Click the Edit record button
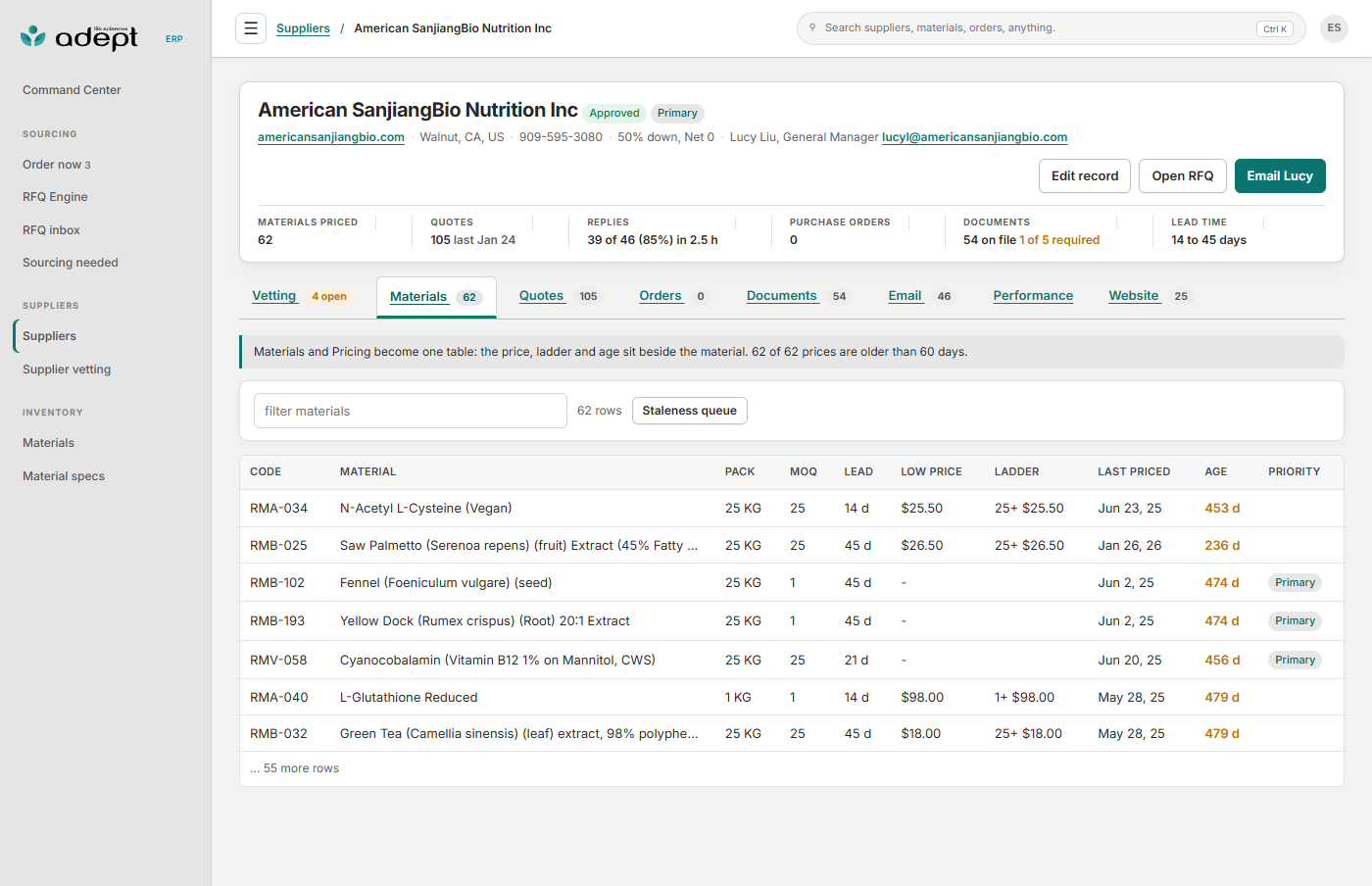1372x886 pixels. click(x=1085, y=176)
